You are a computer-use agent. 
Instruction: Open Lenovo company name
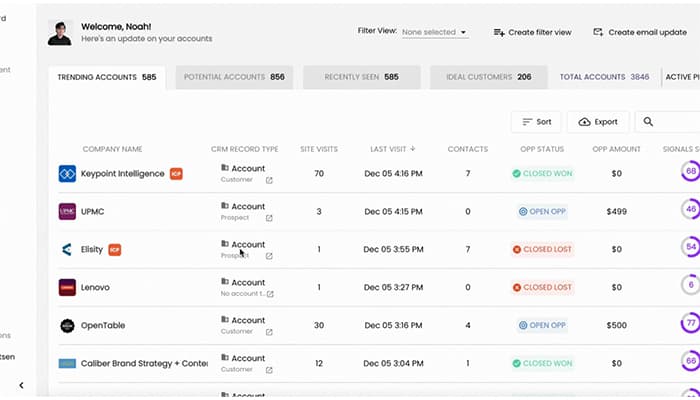95,288
